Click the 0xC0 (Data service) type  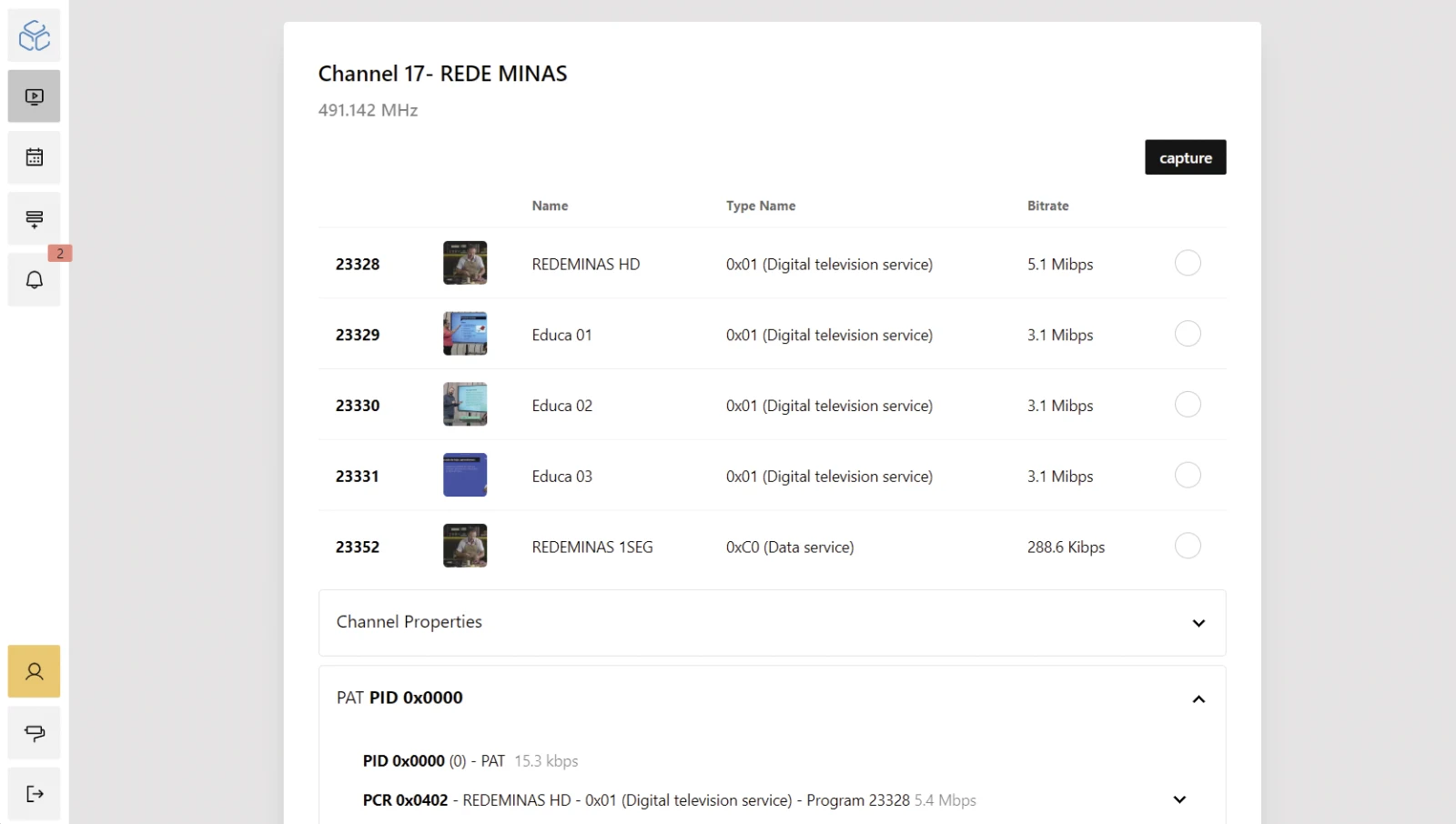(x=790, y=548)
